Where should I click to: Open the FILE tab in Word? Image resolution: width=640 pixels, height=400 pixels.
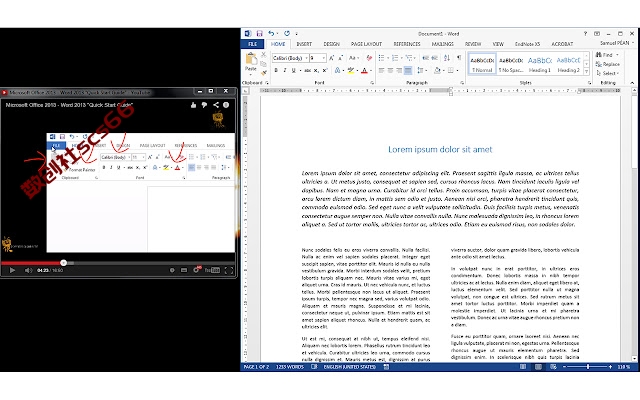(252, 44)
